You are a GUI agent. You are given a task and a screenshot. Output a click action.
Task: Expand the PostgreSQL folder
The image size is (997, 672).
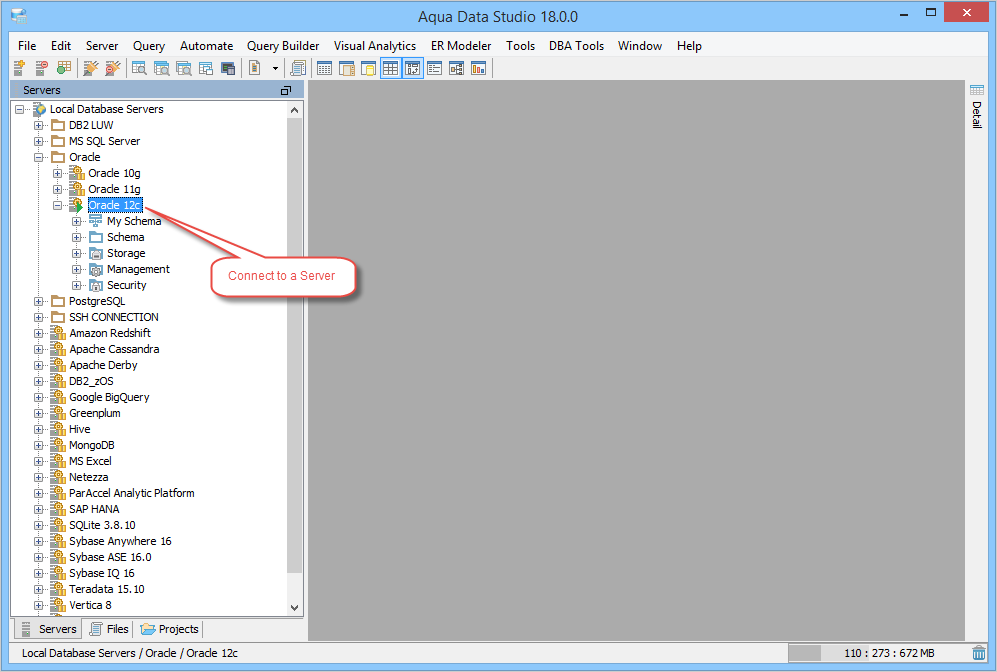point(39,301)
